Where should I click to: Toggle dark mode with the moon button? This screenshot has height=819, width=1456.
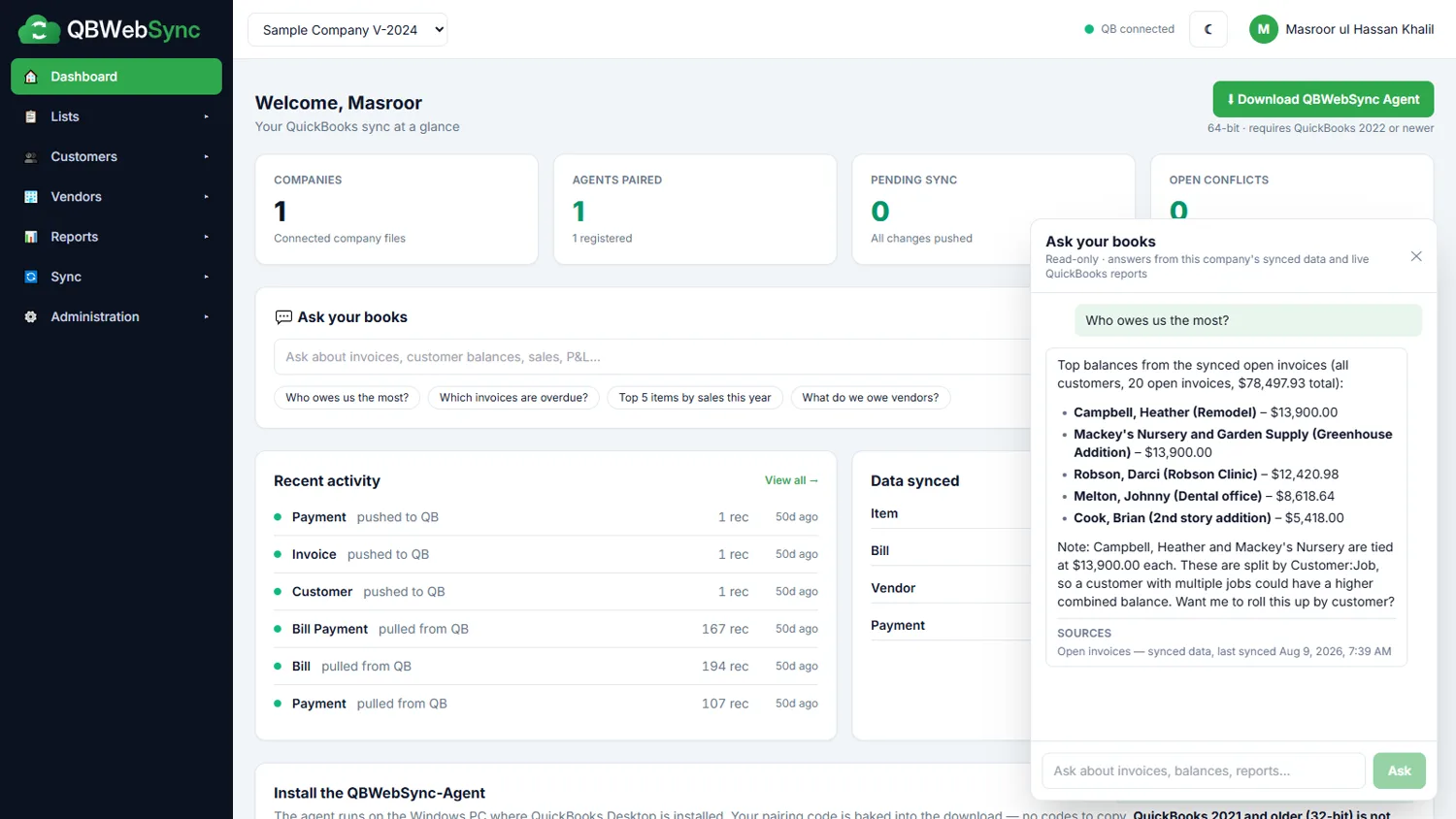(x=1208, y=29)
